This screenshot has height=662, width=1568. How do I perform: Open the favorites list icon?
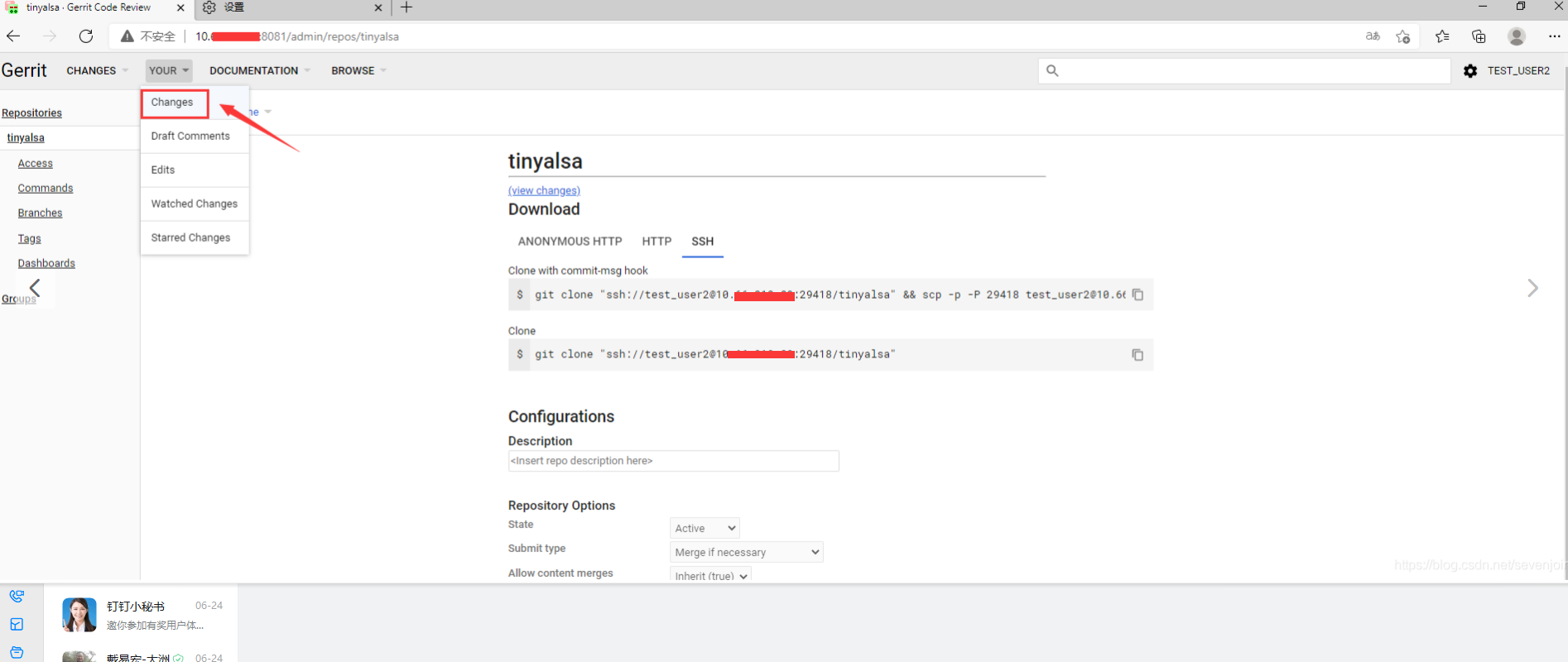coord(1442,36)
